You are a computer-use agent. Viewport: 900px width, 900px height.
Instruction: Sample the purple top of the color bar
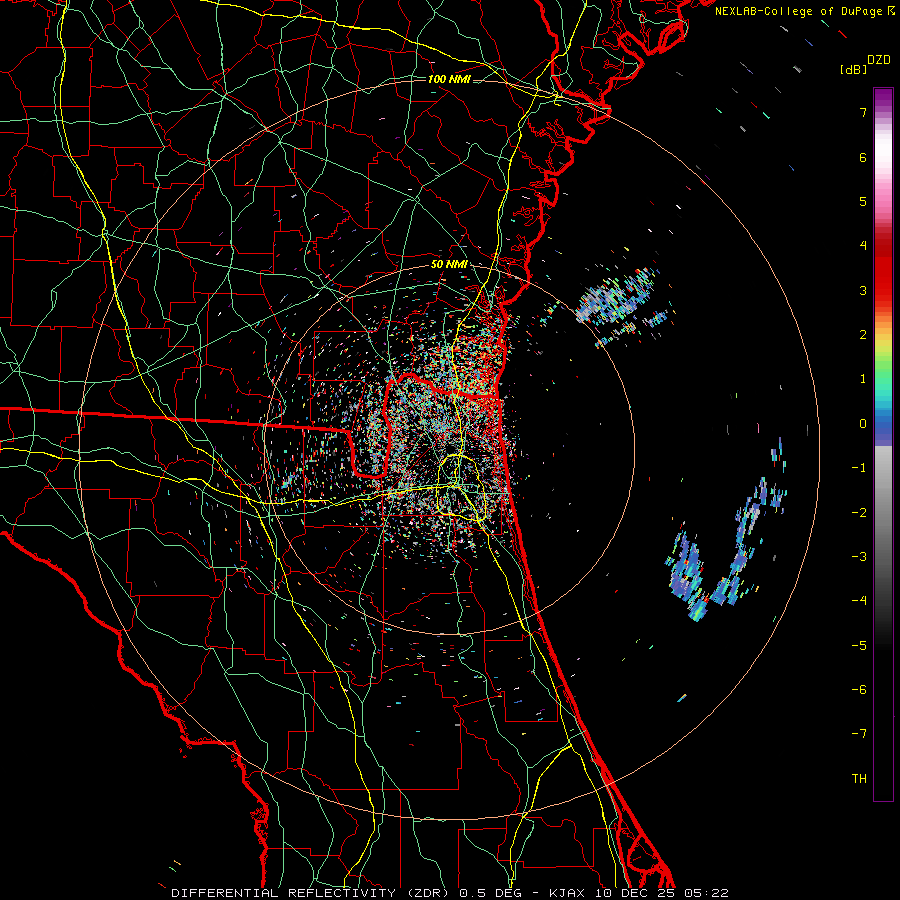click(883, 96)
